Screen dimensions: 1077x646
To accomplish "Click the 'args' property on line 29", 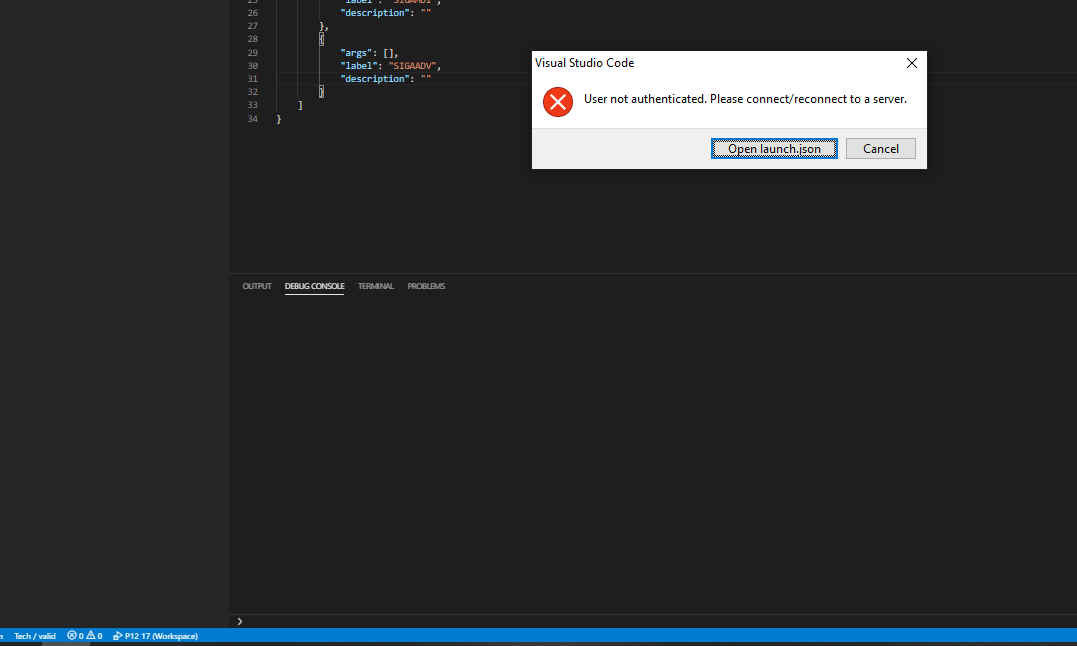I will pyautogui.click(x=352, y=52).
